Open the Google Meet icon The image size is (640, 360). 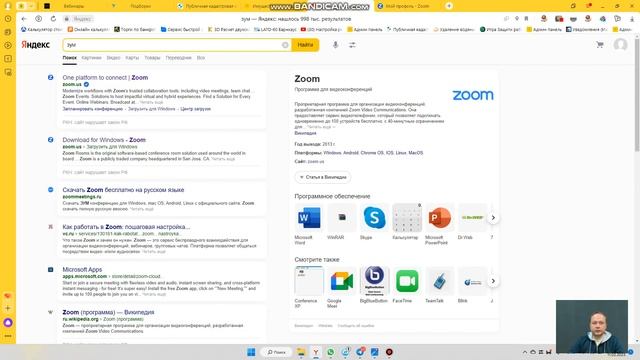click(342, 281)
